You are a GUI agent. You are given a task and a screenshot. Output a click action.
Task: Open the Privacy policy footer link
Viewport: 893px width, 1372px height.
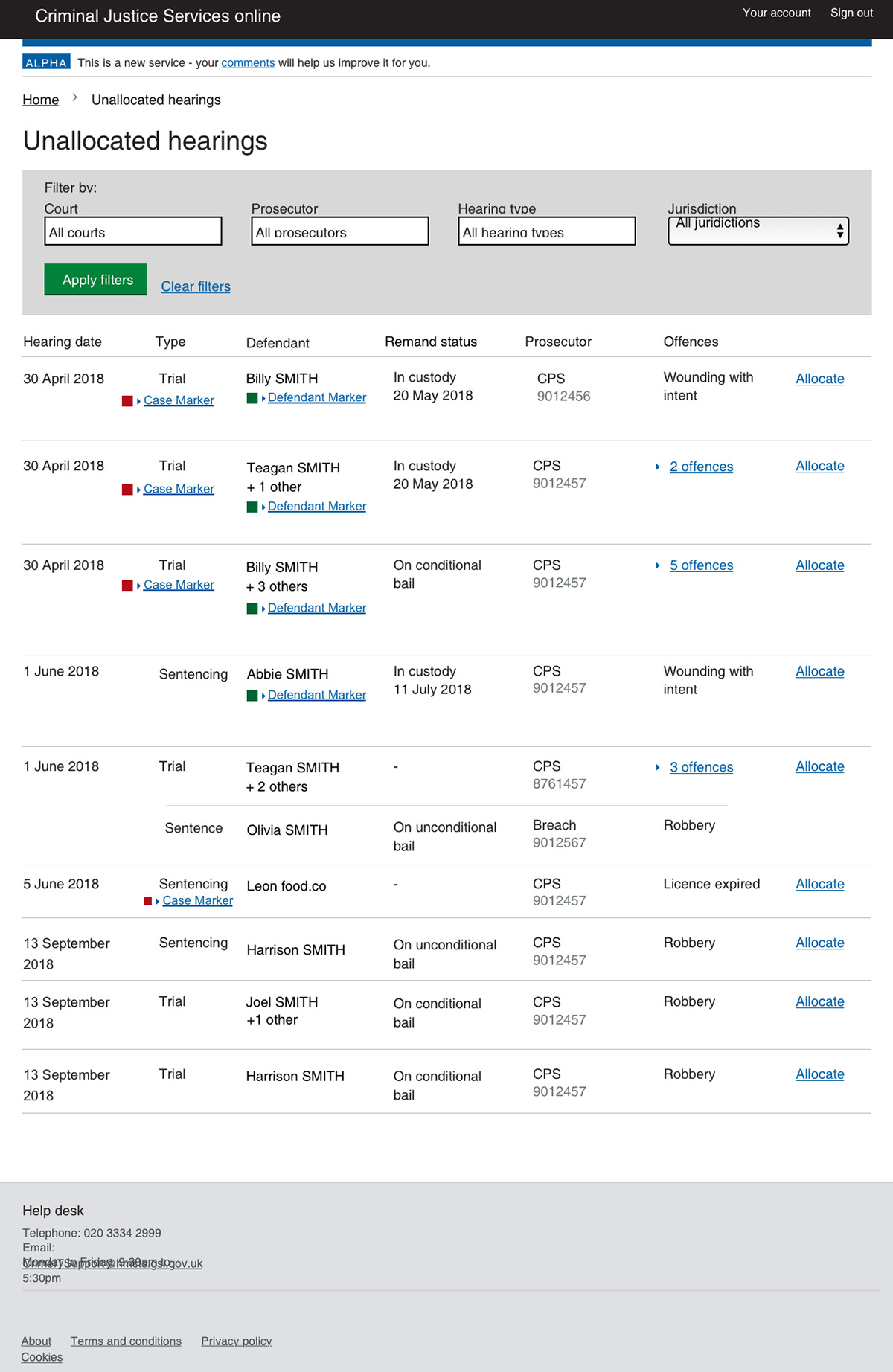pos(236,1341)
